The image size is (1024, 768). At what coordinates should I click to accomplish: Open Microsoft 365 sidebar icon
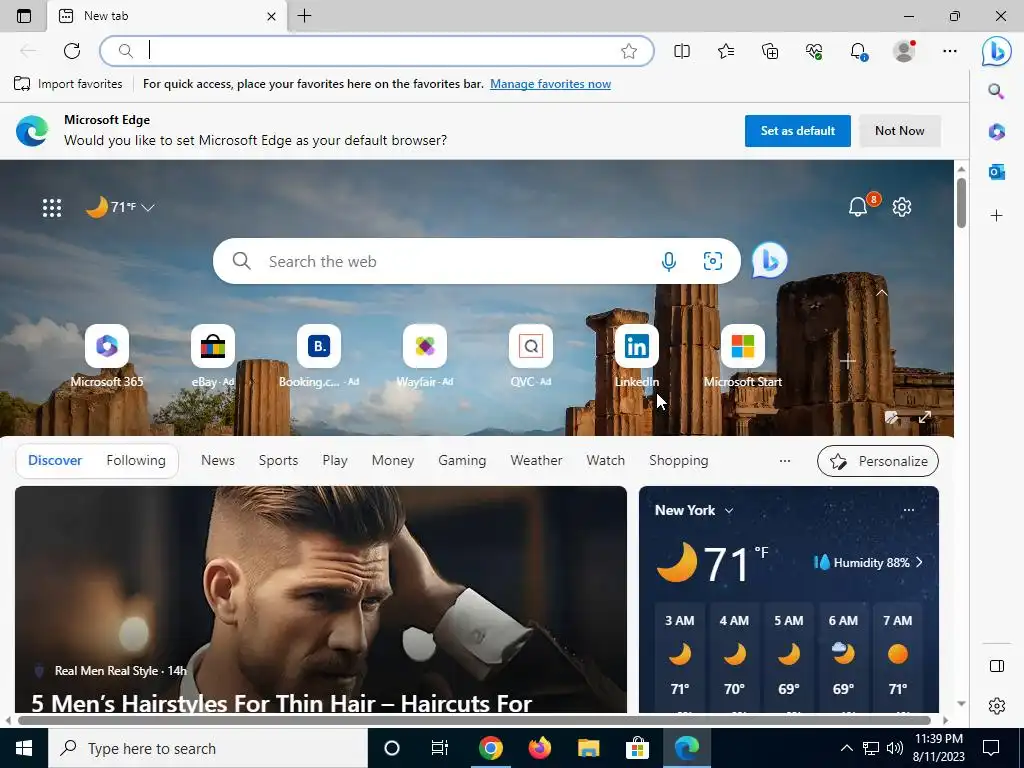997,131
